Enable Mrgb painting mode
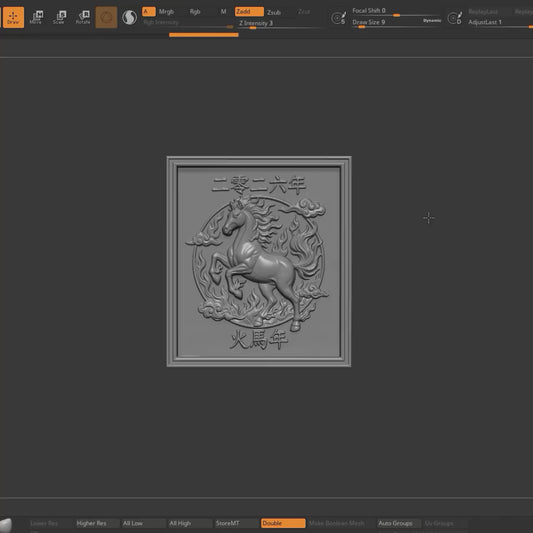Viewport: 533px width, 533px height. point(166,12)
